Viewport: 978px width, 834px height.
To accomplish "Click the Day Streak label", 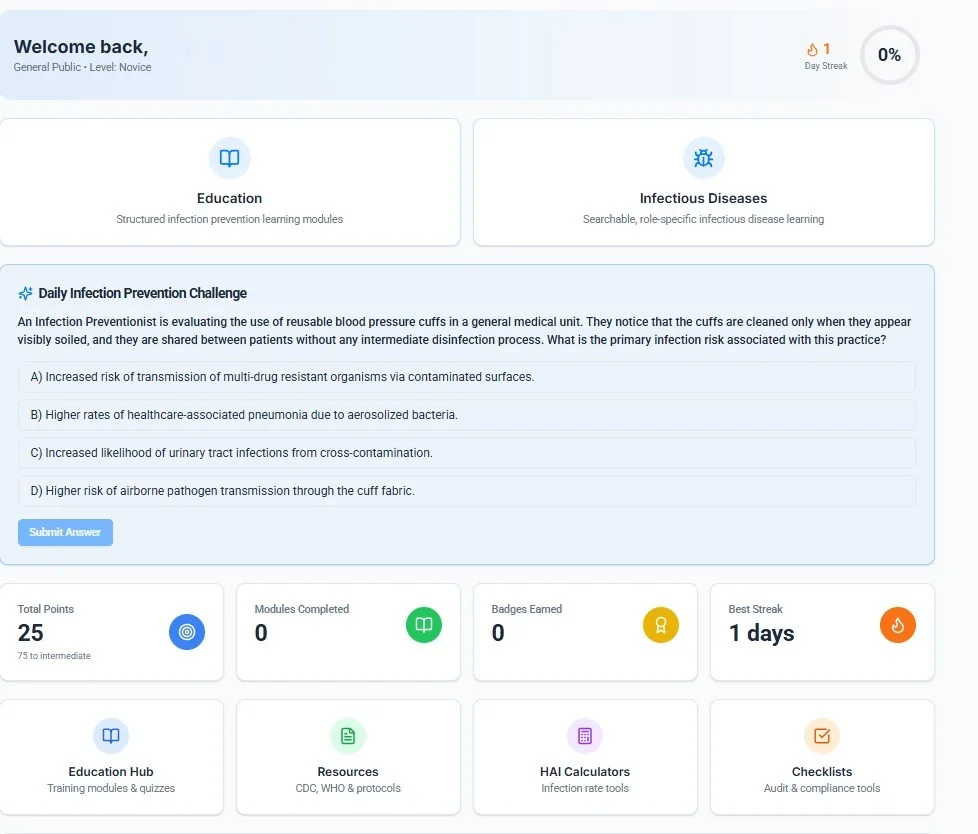I will pyautogui.click(x=826, y=66).
